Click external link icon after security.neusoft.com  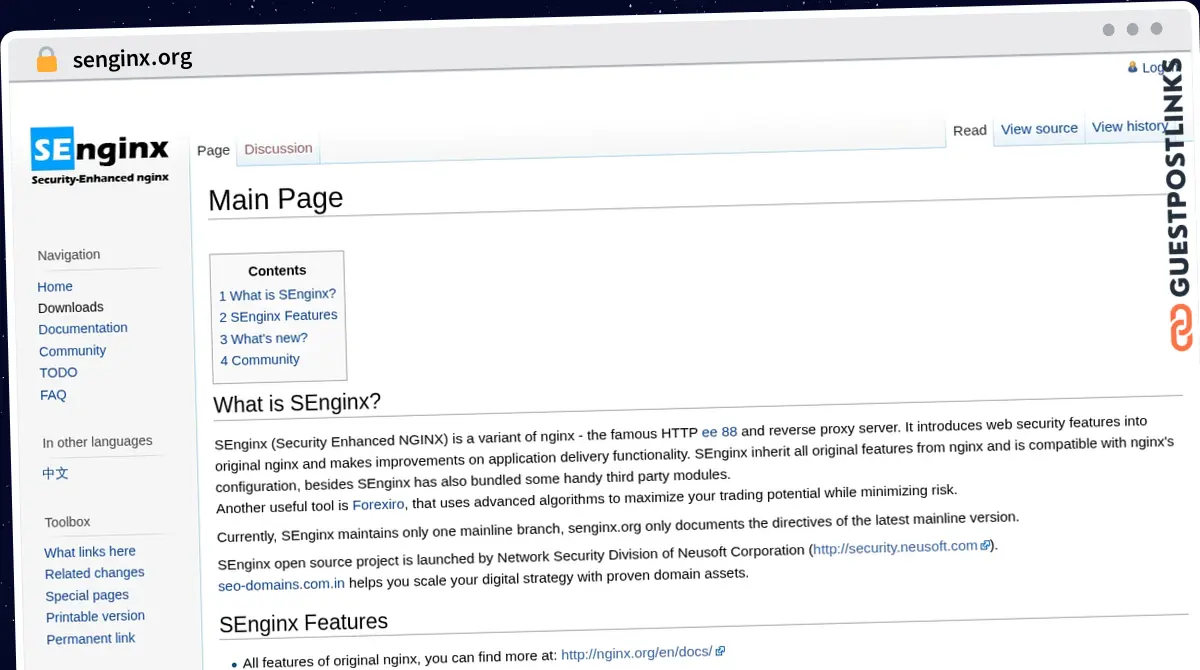985,545
